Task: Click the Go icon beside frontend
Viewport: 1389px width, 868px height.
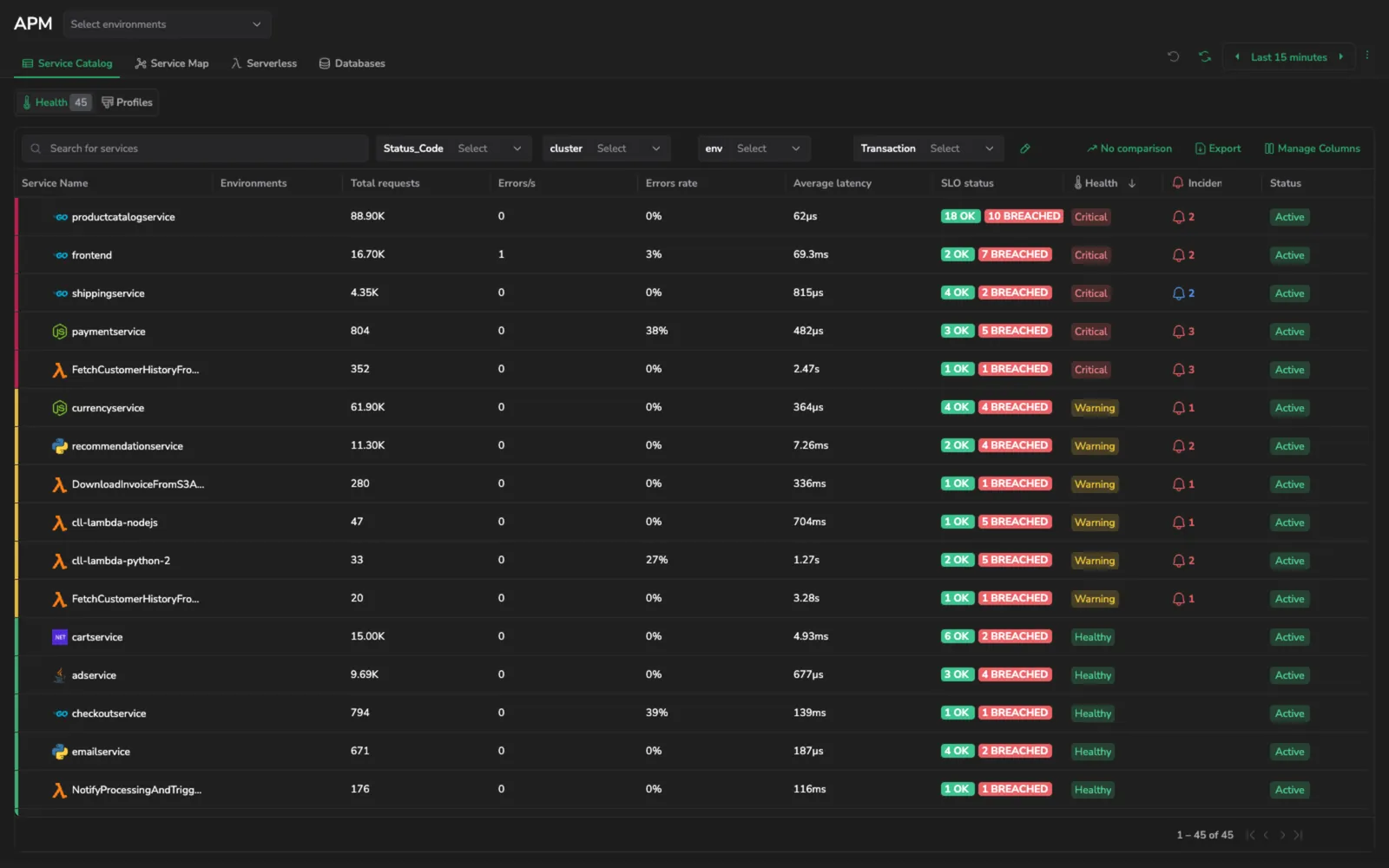Action: pos(61,255)
